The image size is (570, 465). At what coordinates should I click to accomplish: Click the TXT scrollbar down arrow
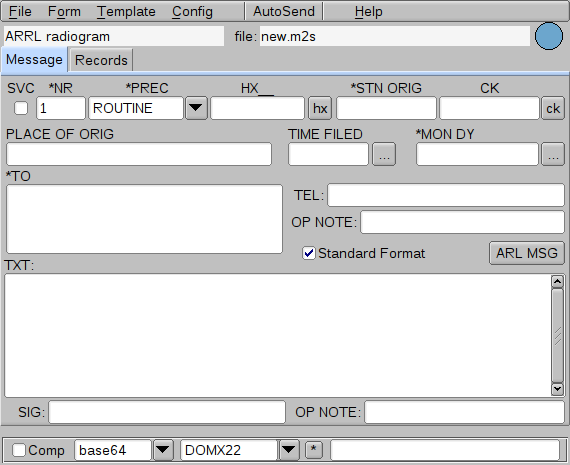click(x=557, y=389)
